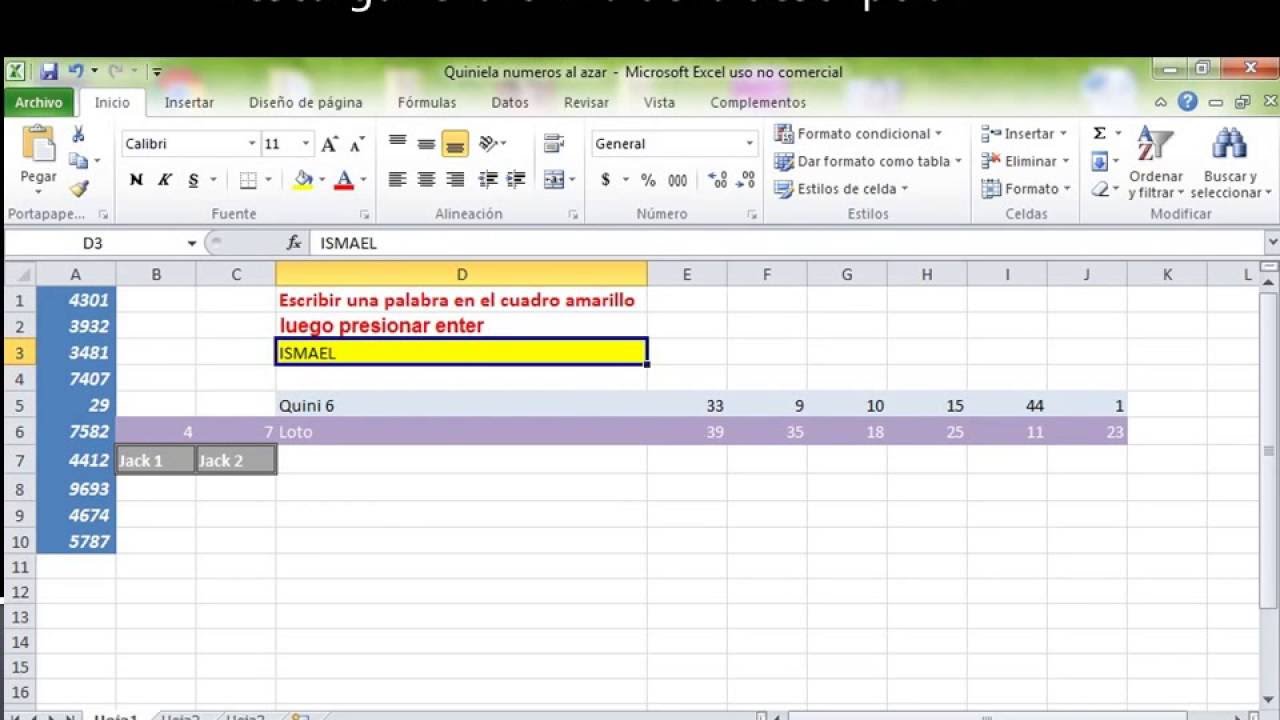Toggle the highlighted bottom vertical alignment
Image resolution: width=1280 pixels, height=720 pixels.
click(455, 144)
